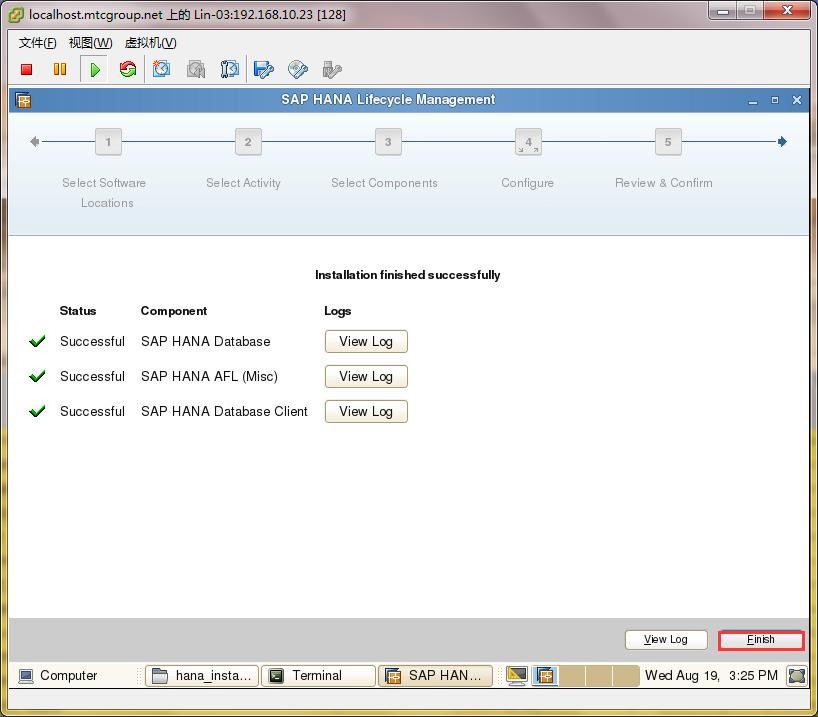Click the yellow pause VM button

[60, 69]
